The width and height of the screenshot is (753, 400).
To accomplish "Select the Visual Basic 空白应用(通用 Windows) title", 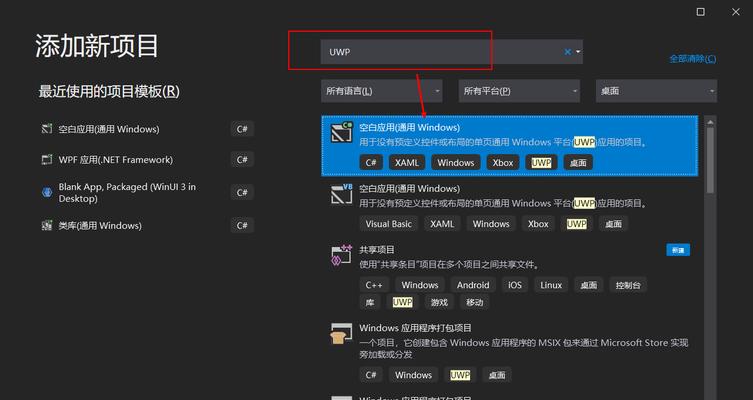I will click(410, 189).
